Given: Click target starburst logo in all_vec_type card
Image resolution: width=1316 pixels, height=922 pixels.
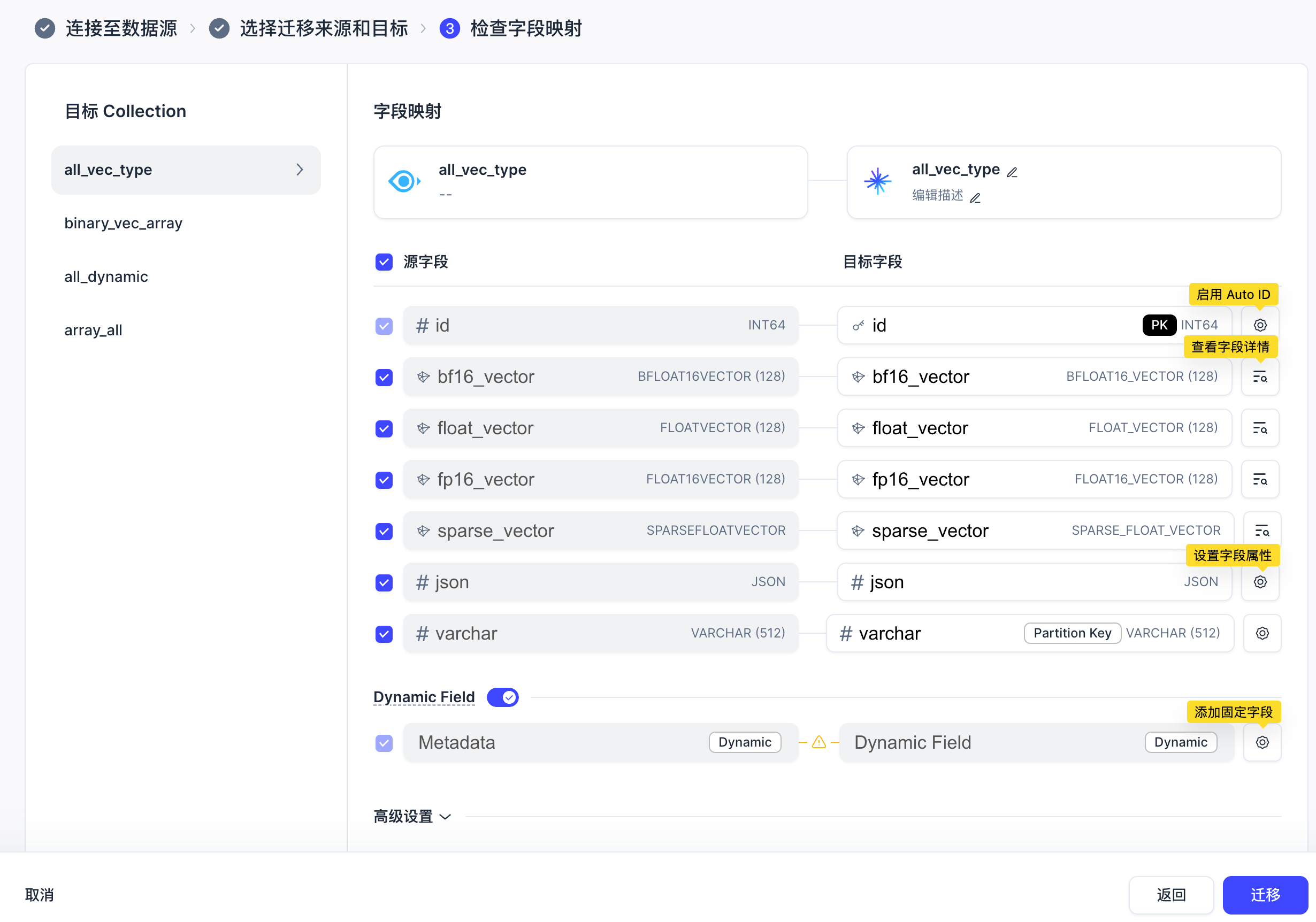Looking at the screenshot, I should 877,182.
